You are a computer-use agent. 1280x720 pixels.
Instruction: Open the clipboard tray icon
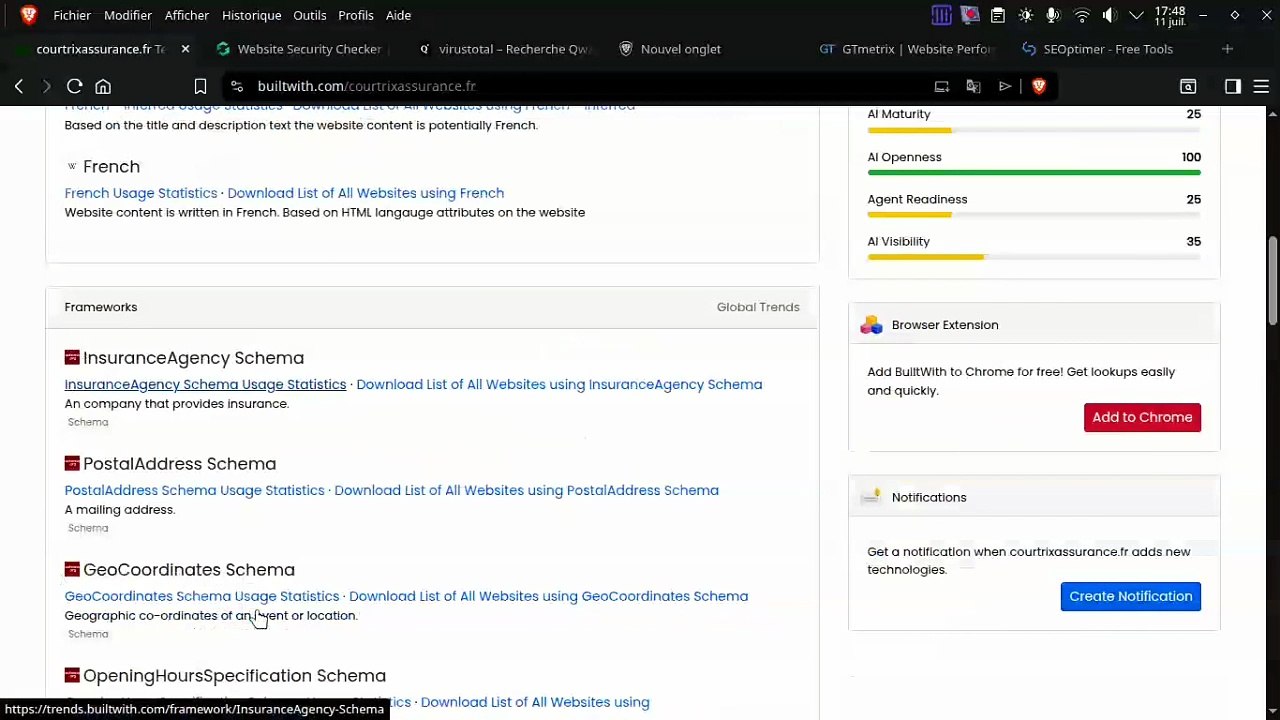pyautogui.click(x=998, y=15)
